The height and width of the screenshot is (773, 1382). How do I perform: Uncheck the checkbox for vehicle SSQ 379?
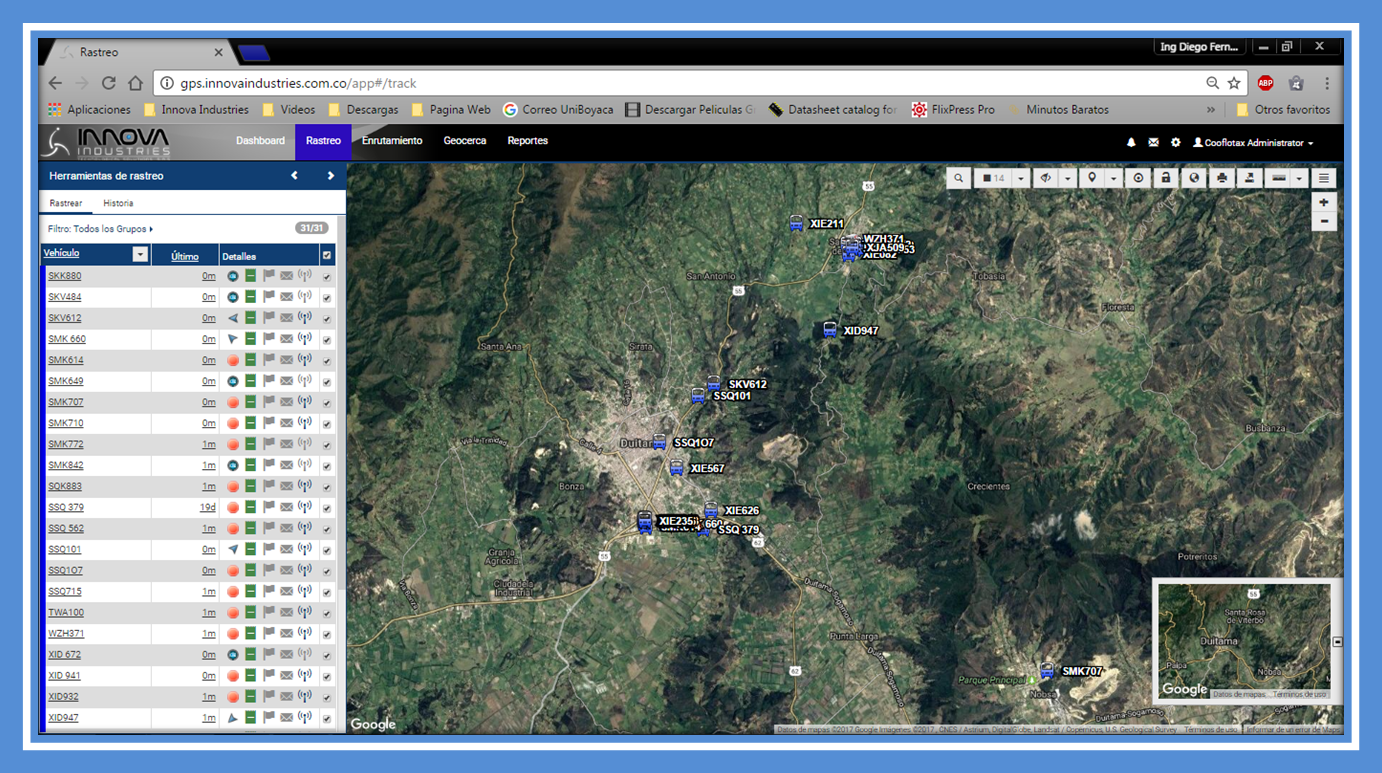point(327,508)
